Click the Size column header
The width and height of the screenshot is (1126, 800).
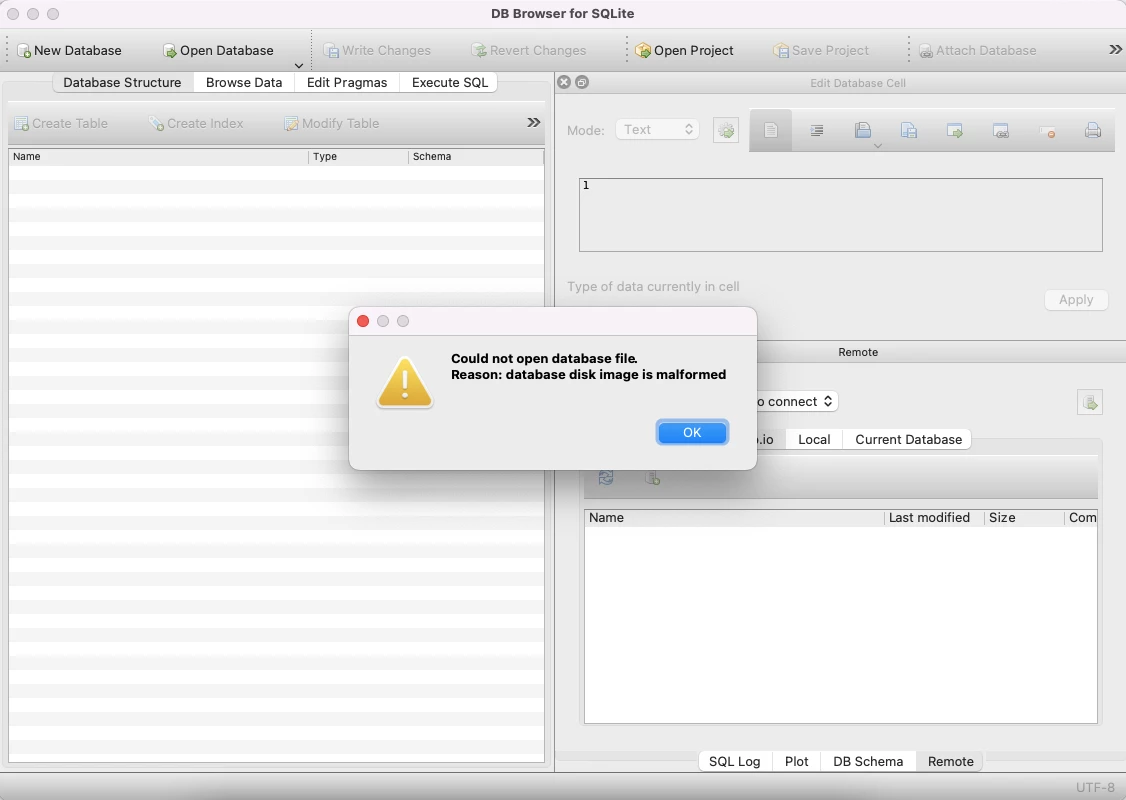tap(1023, 518)
